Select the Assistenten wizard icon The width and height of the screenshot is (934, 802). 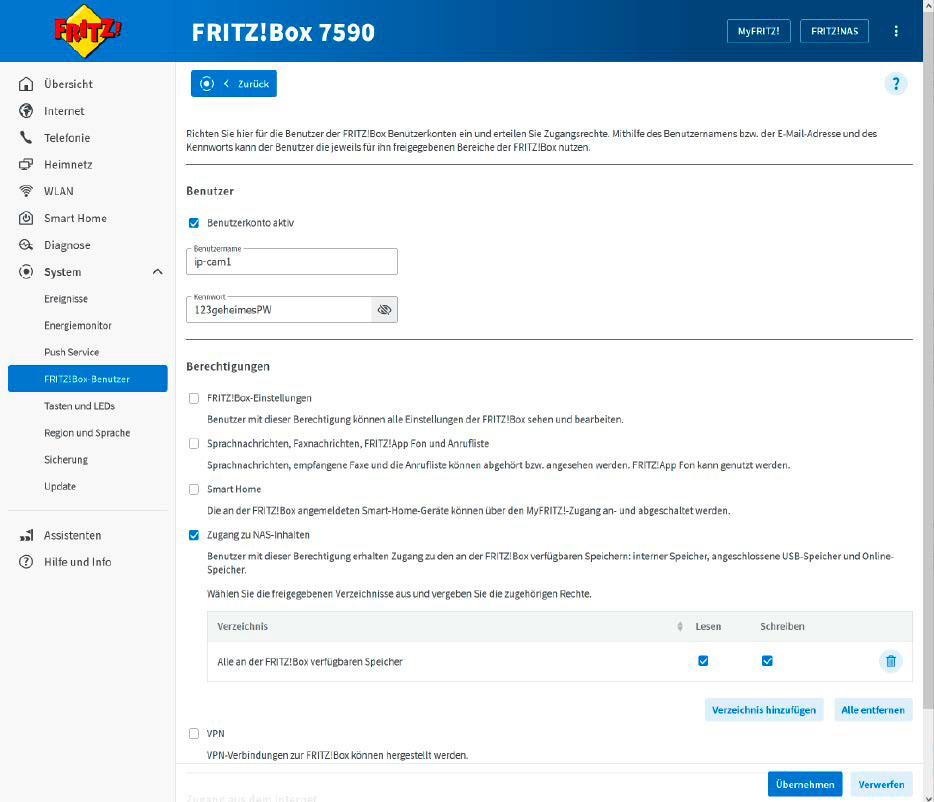(x=24, y=535)
